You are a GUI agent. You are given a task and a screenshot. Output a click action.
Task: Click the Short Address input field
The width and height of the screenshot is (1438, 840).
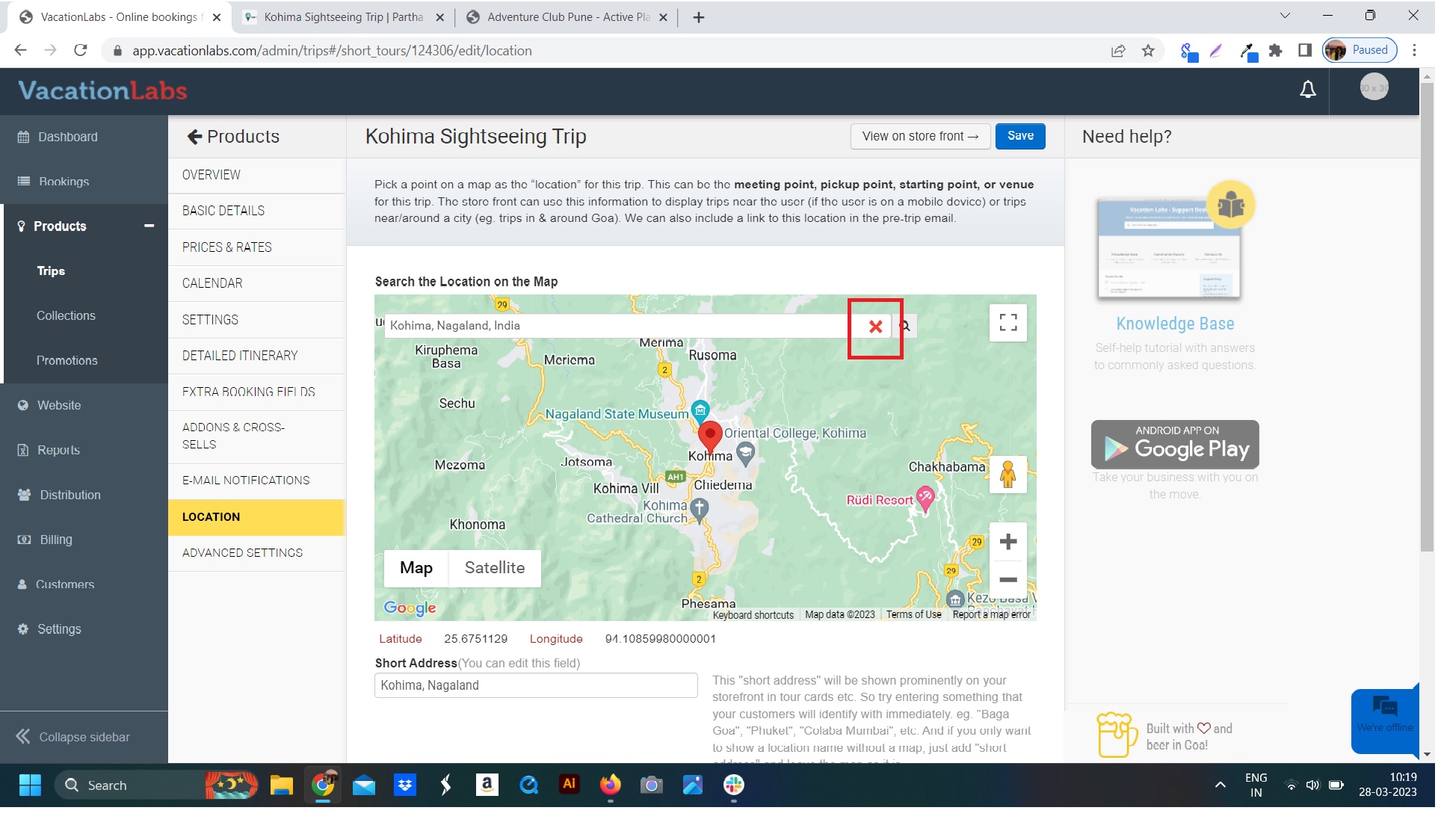pos(537,687)
